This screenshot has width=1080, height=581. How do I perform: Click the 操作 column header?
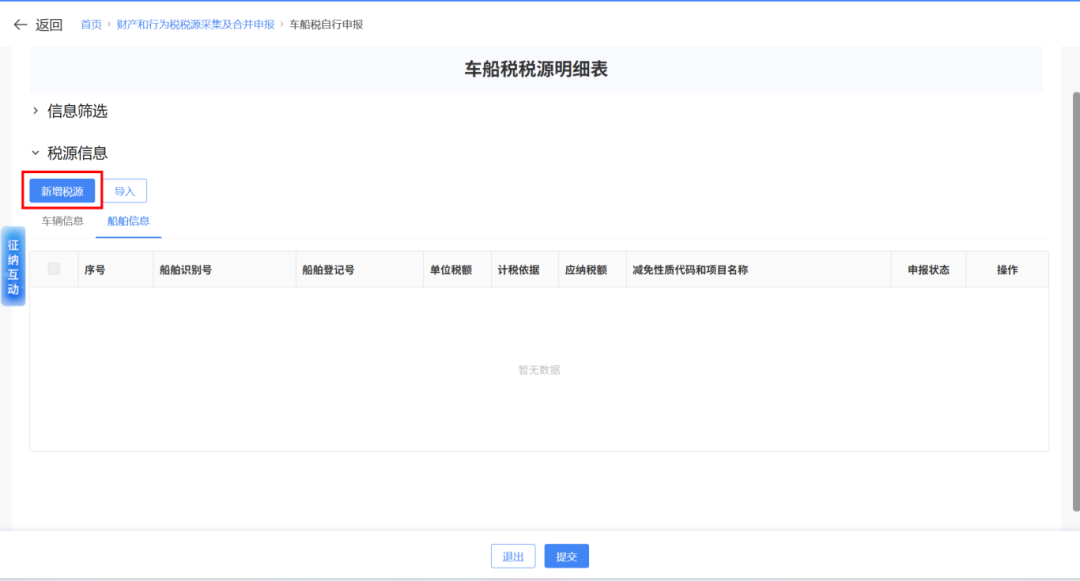pos(1007,270)
